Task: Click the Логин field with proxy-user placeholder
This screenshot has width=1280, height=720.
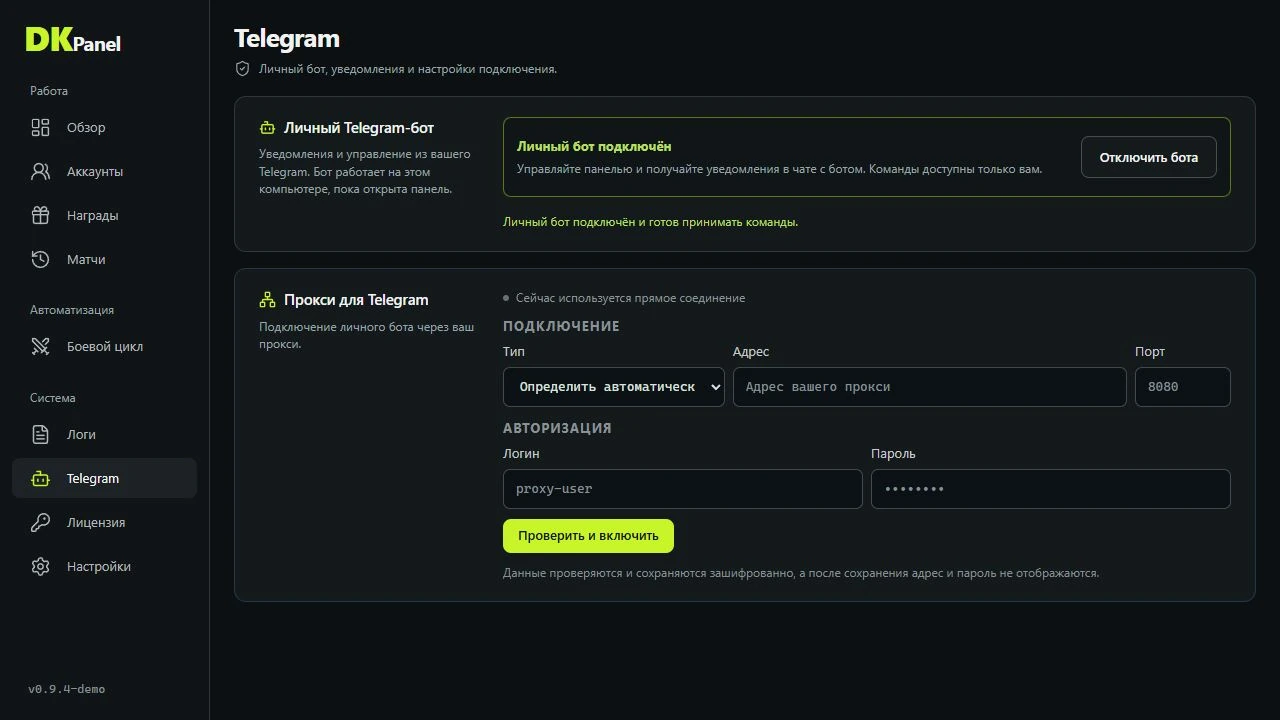Action: tap(683, 489)
